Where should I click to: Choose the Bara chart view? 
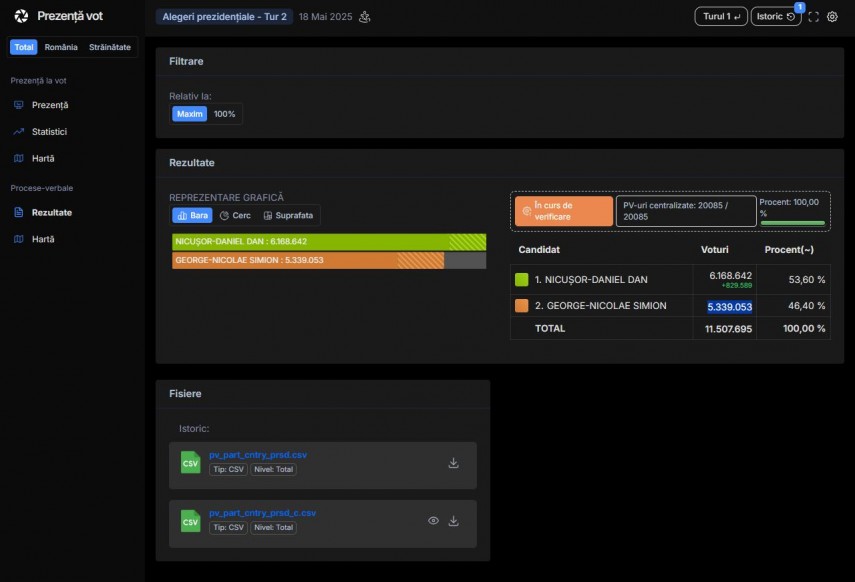pyautogui.click(x=192, y=215)
